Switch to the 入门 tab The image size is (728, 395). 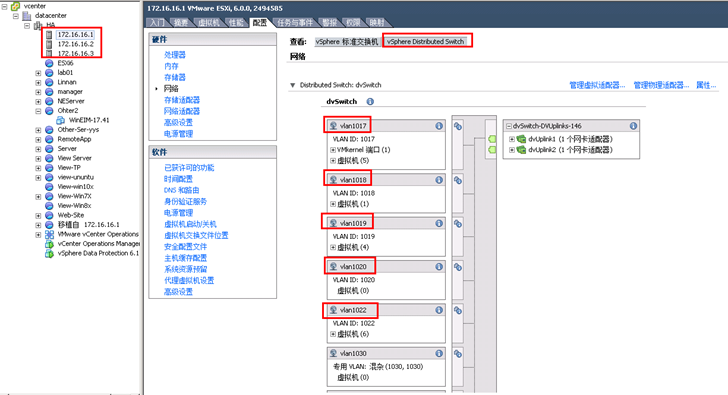click(157, 23)
